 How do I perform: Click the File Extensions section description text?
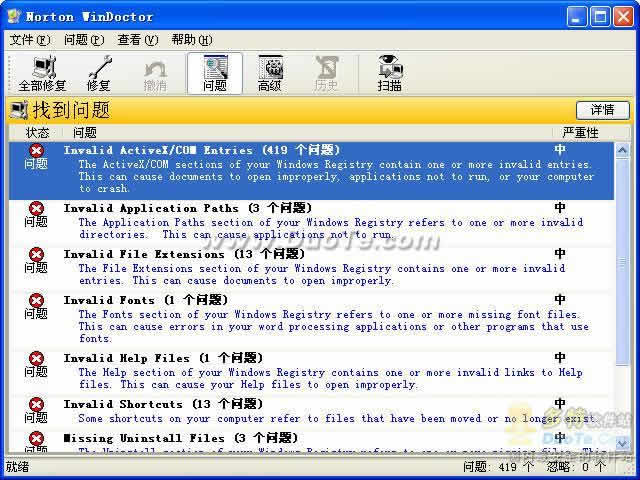[x=322, y=275]
